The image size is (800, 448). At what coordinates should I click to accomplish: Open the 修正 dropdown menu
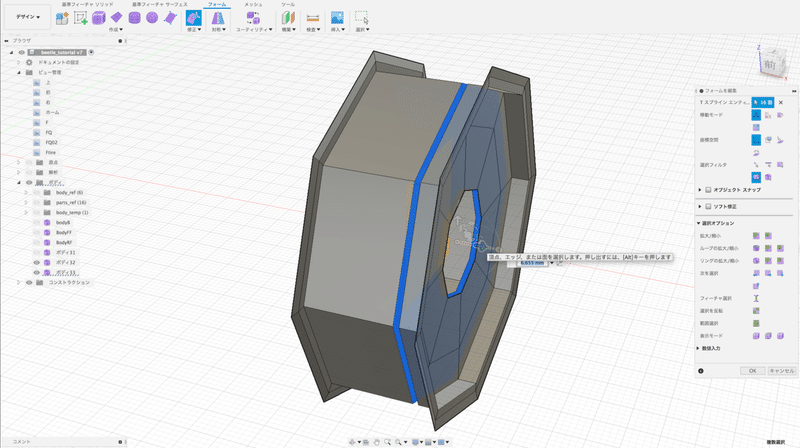[194, 30]
